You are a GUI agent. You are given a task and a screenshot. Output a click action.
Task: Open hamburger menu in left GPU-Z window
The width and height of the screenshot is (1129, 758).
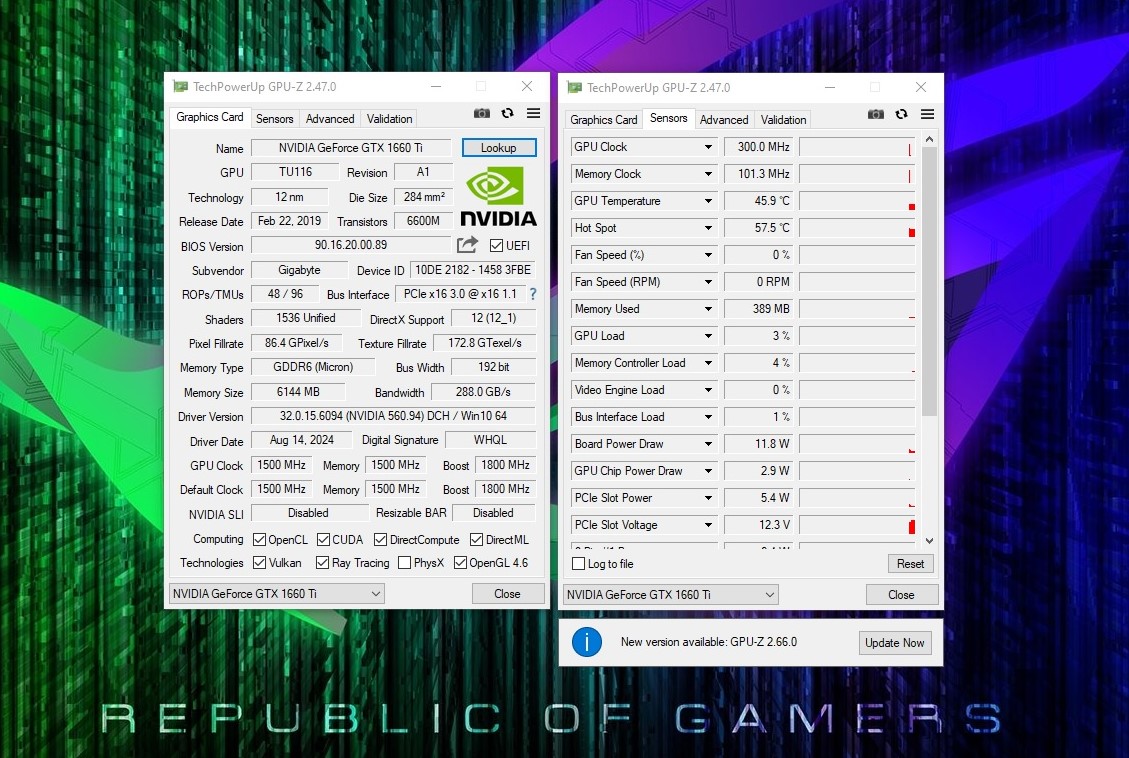tap(534, 113)
